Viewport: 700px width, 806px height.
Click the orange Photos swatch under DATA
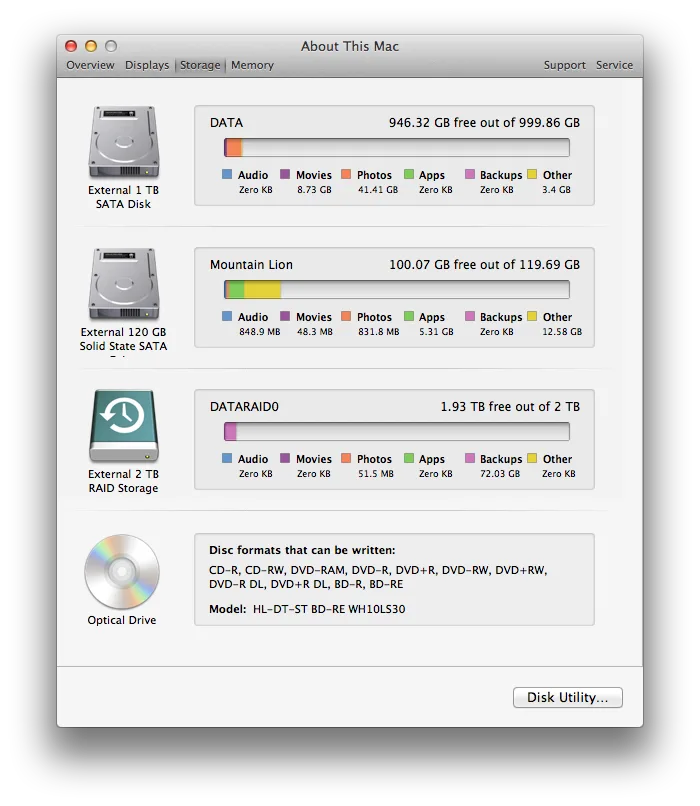tap(347, 175)
